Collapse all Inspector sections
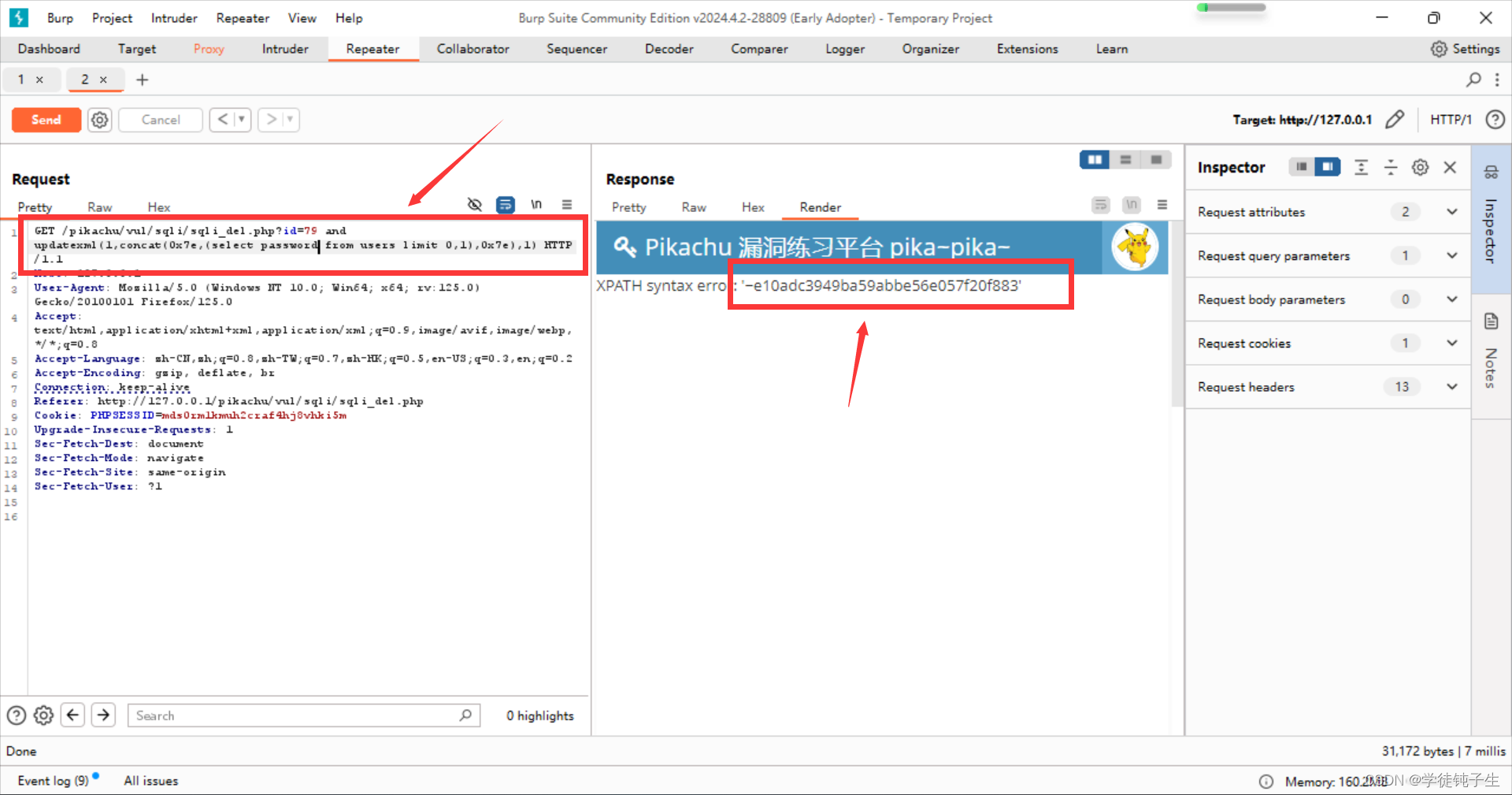Viewport: 1512px width, 795px height. click(1391, 167)
